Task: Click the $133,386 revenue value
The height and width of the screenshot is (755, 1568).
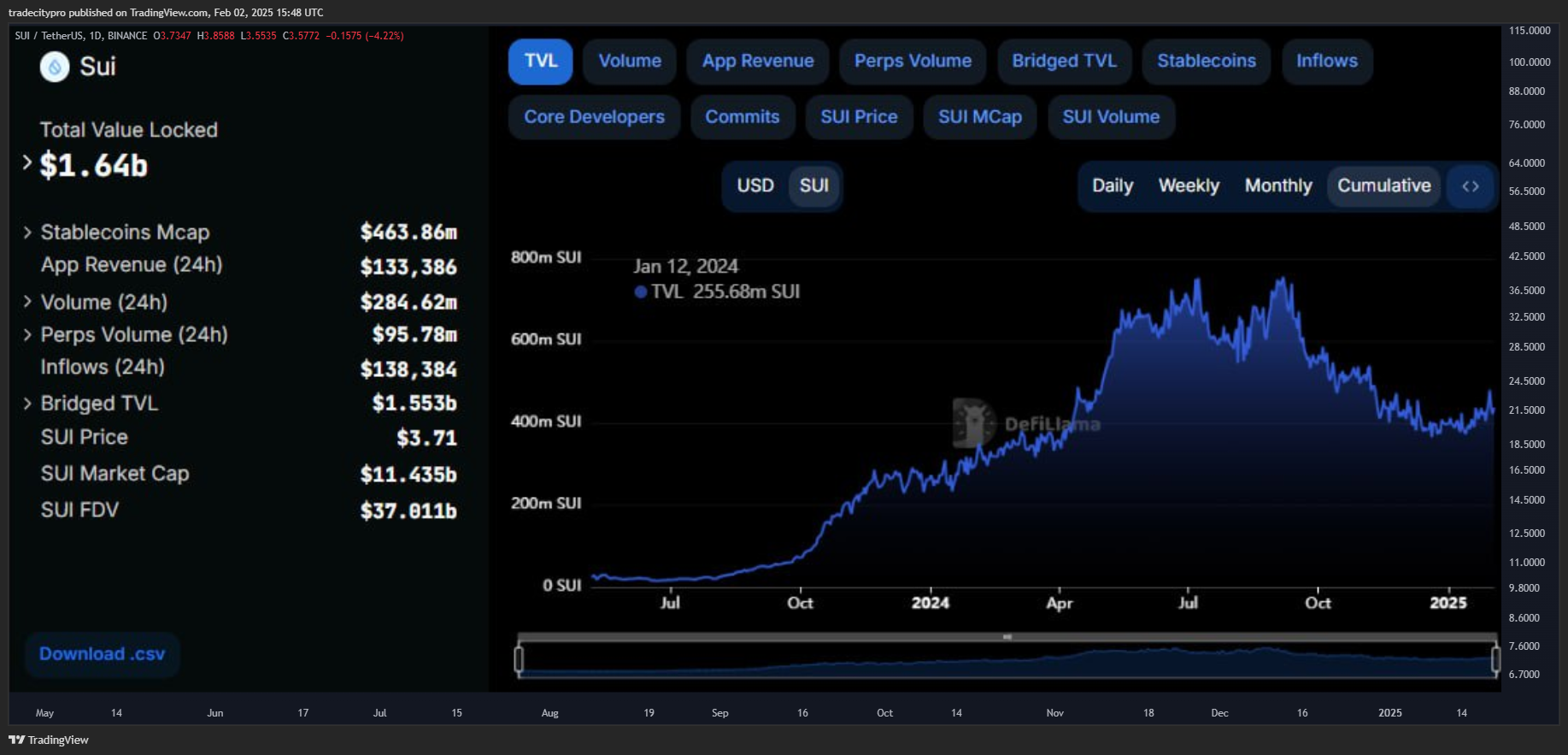Action: pos(408,267)
